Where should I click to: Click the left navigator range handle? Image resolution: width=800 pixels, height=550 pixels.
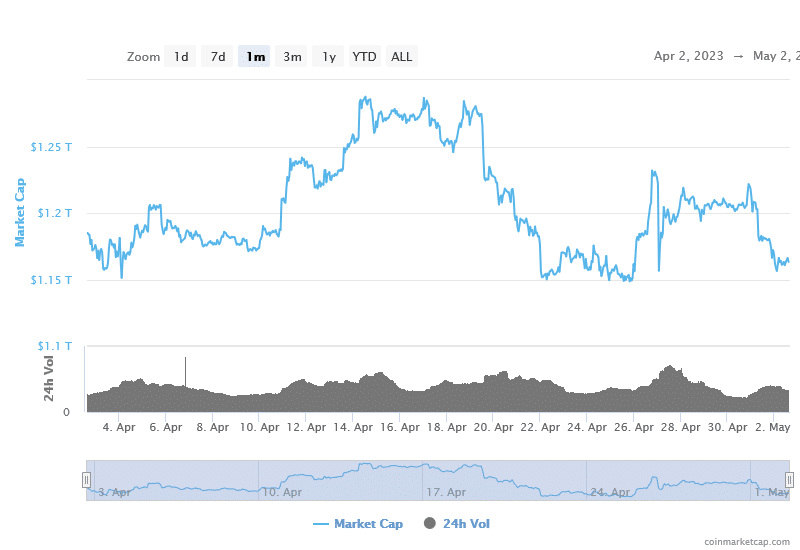[x=86, y=480]
